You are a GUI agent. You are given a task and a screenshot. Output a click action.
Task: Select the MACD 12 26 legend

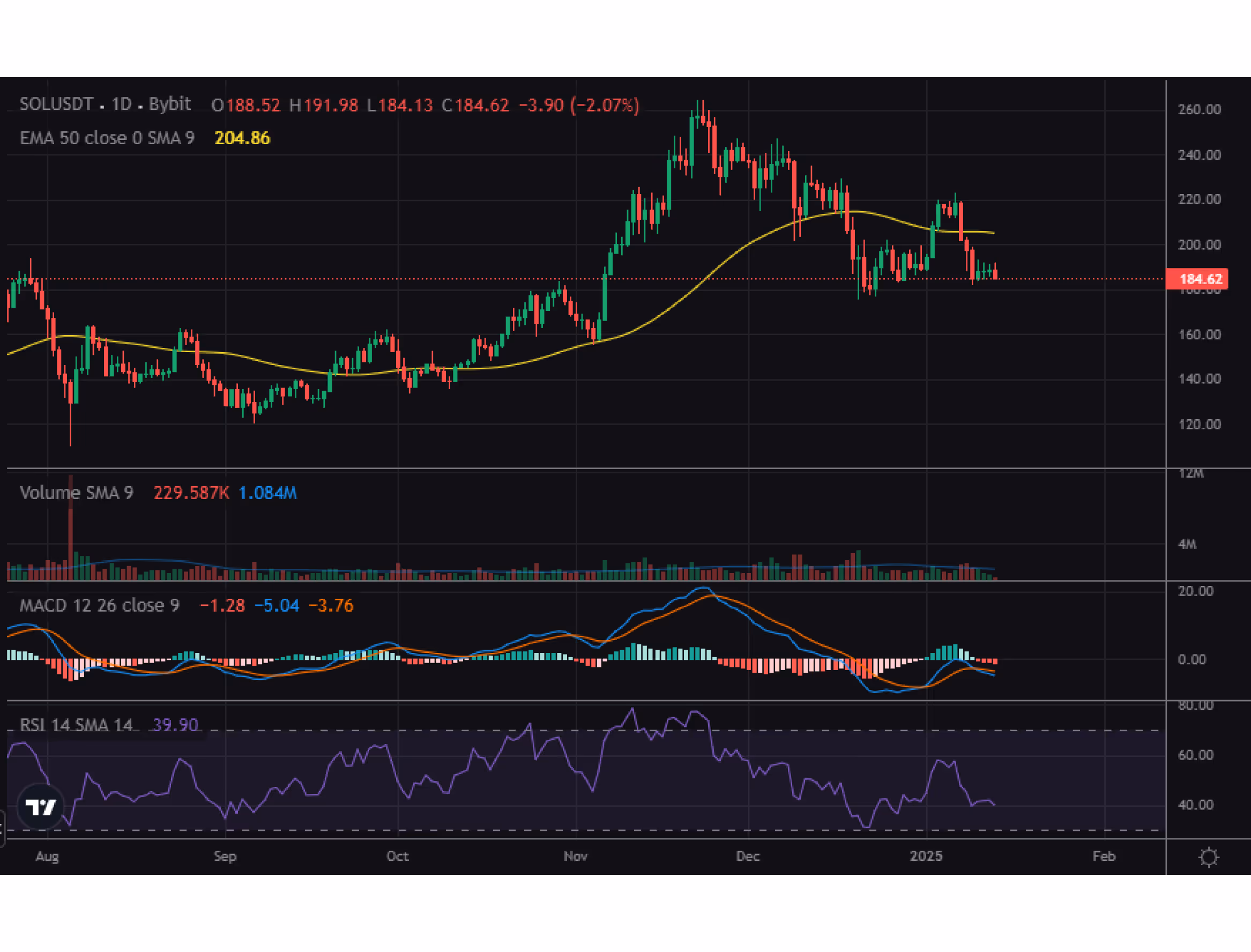tap(99, 606)
